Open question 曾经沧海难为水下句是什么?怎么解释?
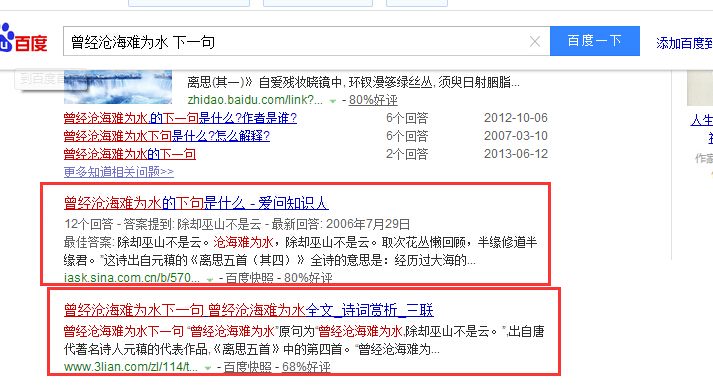713x386 pixels. pos(166,136)
